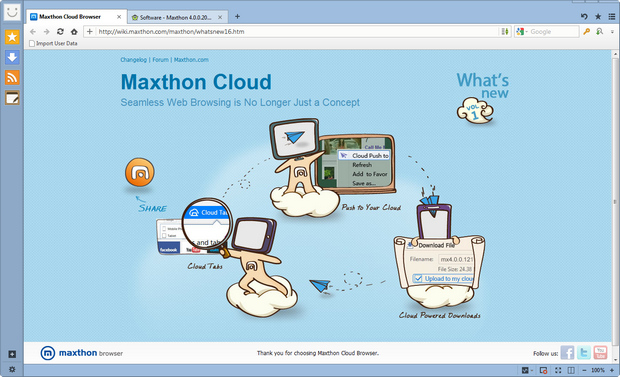The image size is (620, 377).
Task: Toggle split screen view icon
Action: tap(571, 370)
